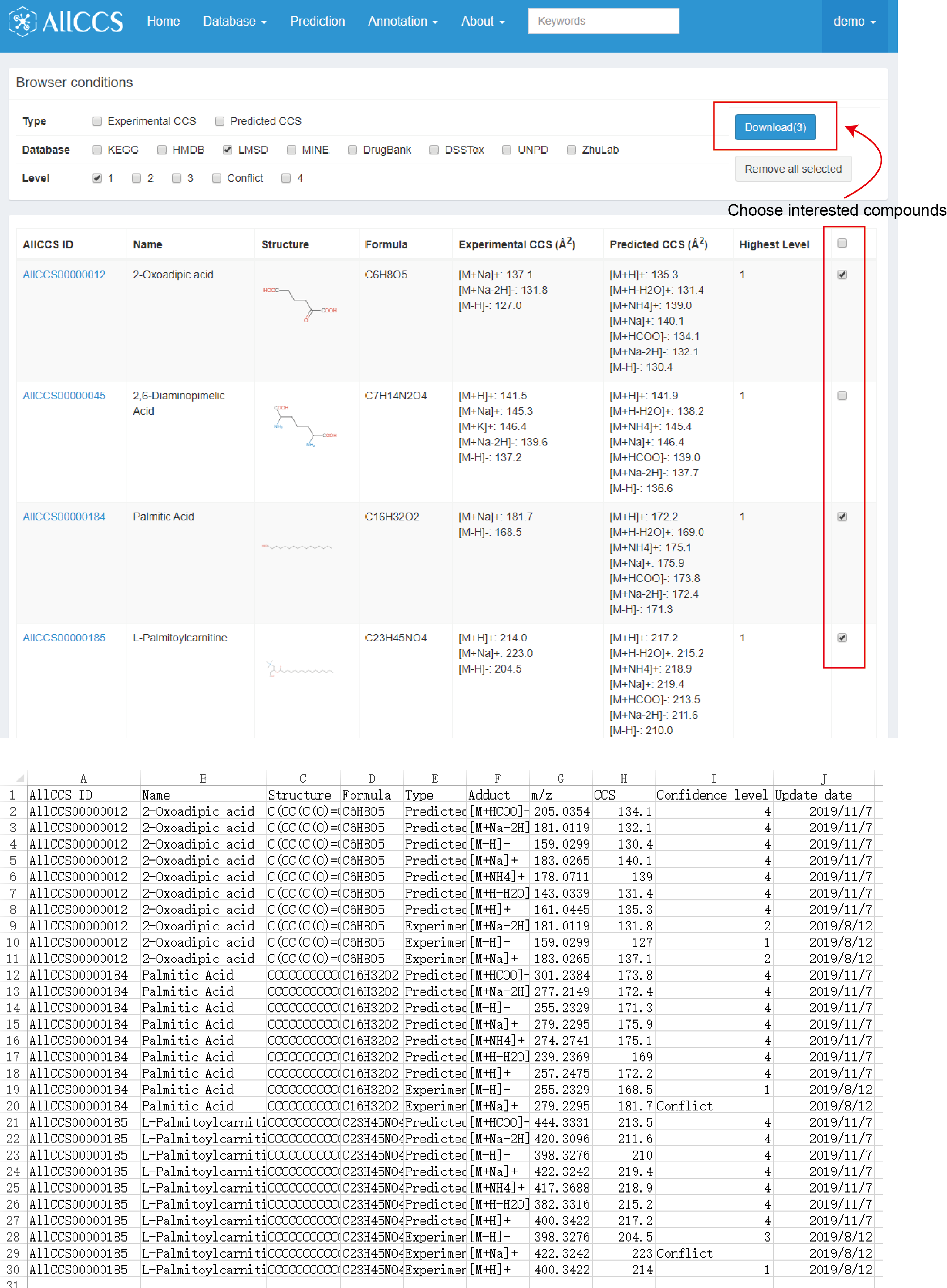
Task: Check the HMDB database filter
Action: coord(162,150)
